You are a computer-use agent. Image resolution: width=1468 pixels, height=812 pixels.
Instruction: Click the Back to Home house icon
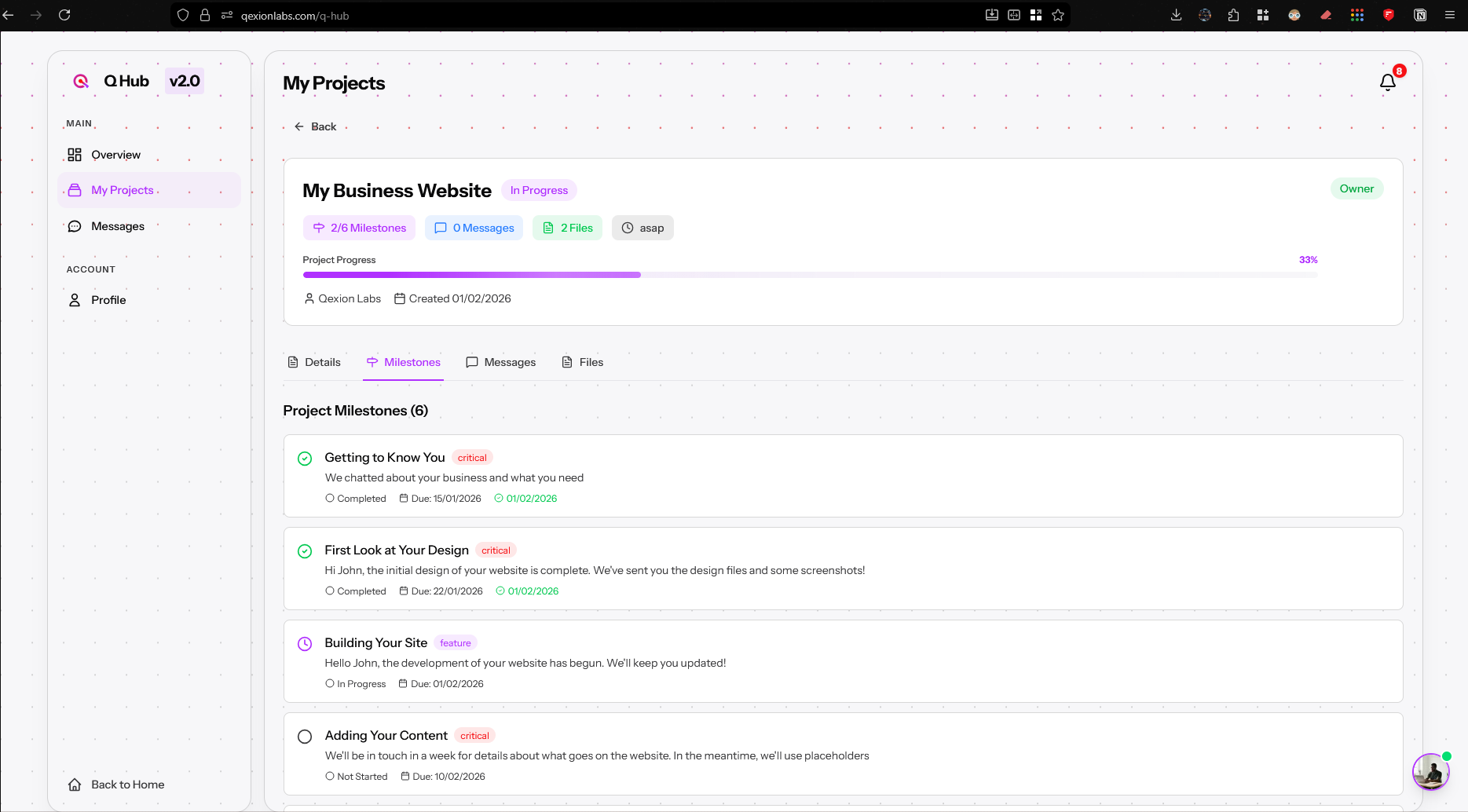point(75,784)
